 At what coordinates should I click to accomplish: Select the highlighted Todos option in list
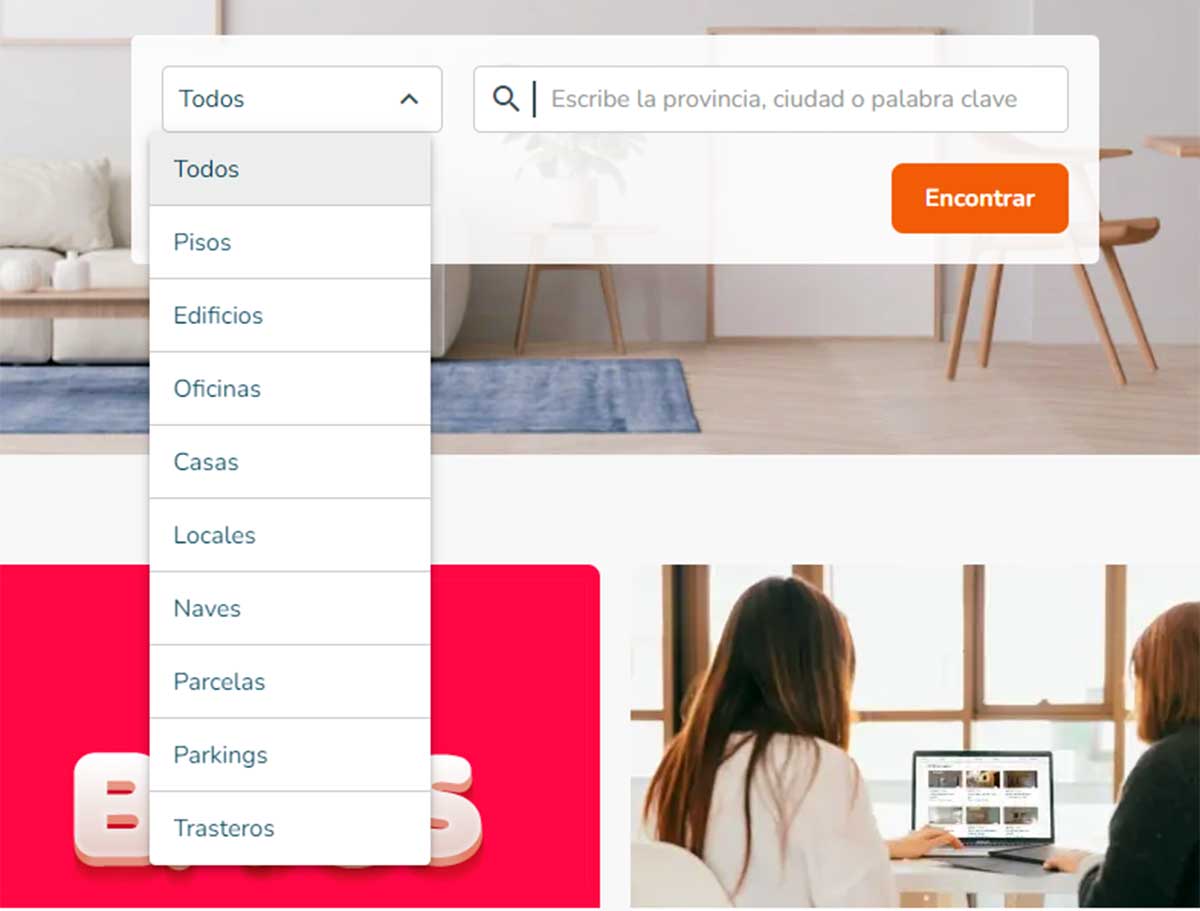pos(290,169)
